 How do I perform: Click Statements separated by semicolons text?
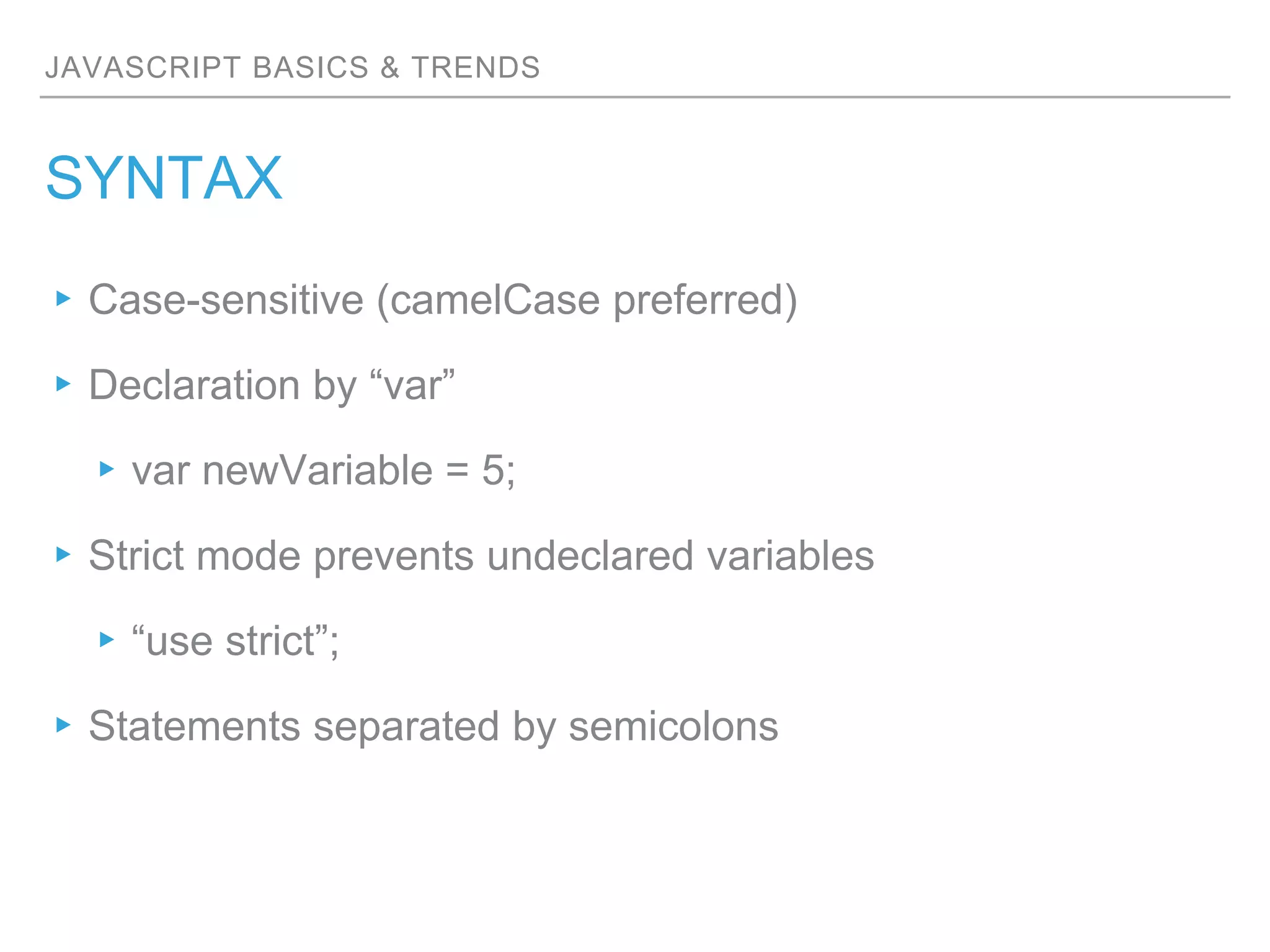(x=433, y=726)
